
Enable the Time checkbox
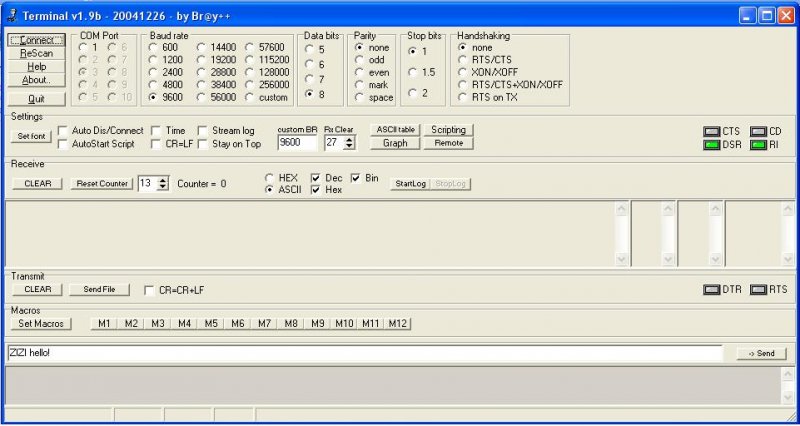156,131
